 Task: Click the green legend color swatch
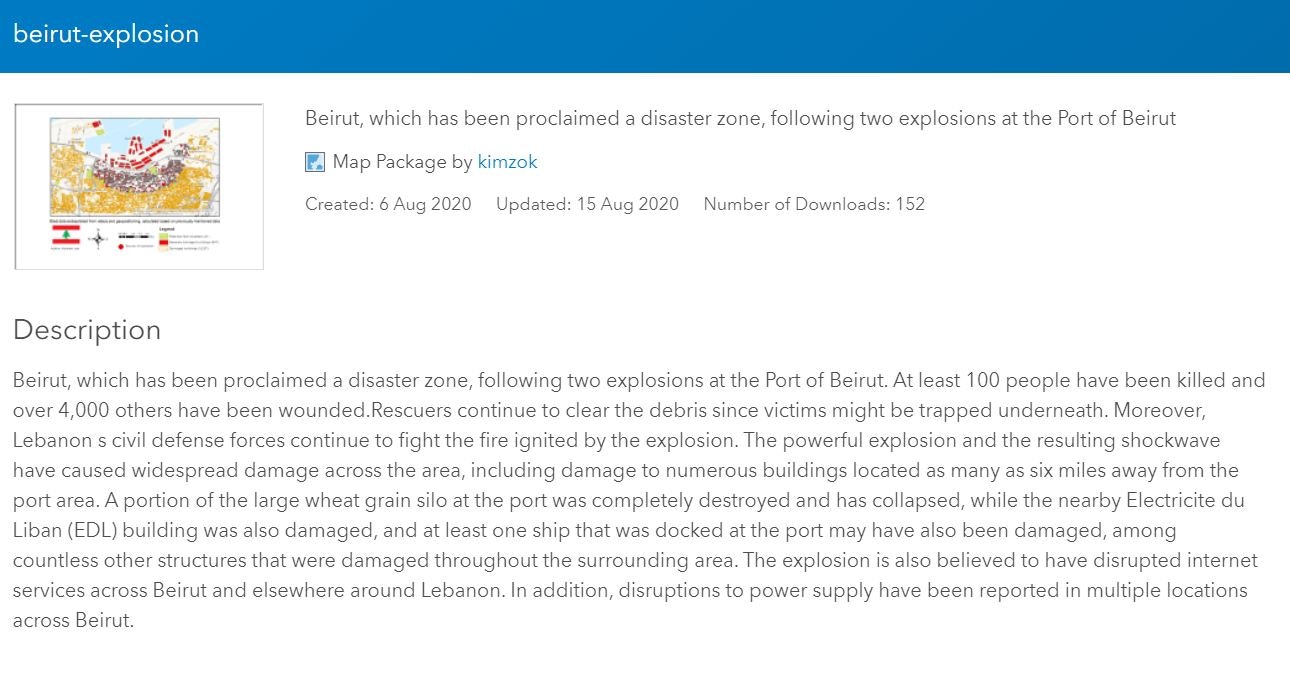(x=163, y=234)
